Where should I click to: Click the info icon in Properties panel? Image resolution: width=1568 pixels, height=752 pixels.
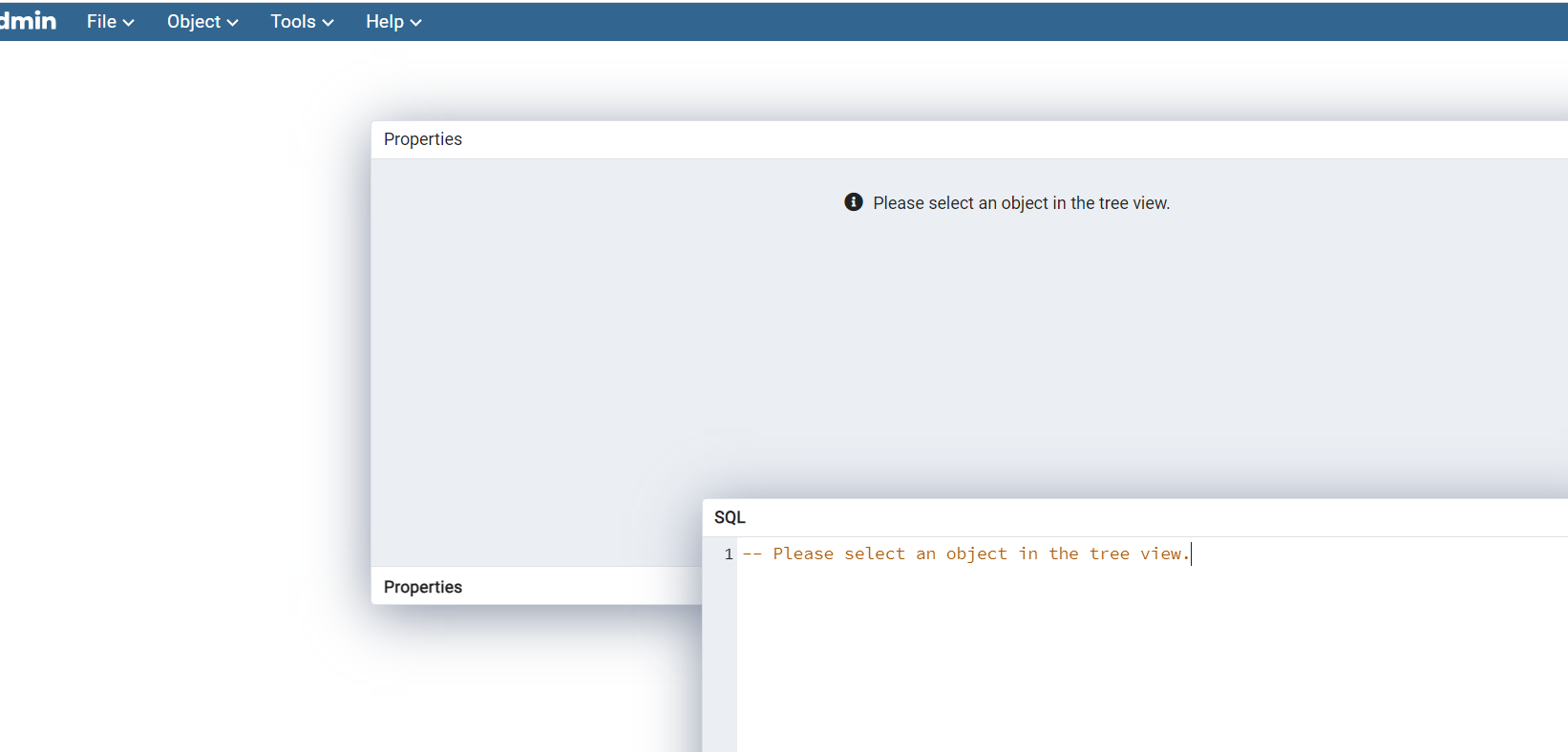pos(854,202)
